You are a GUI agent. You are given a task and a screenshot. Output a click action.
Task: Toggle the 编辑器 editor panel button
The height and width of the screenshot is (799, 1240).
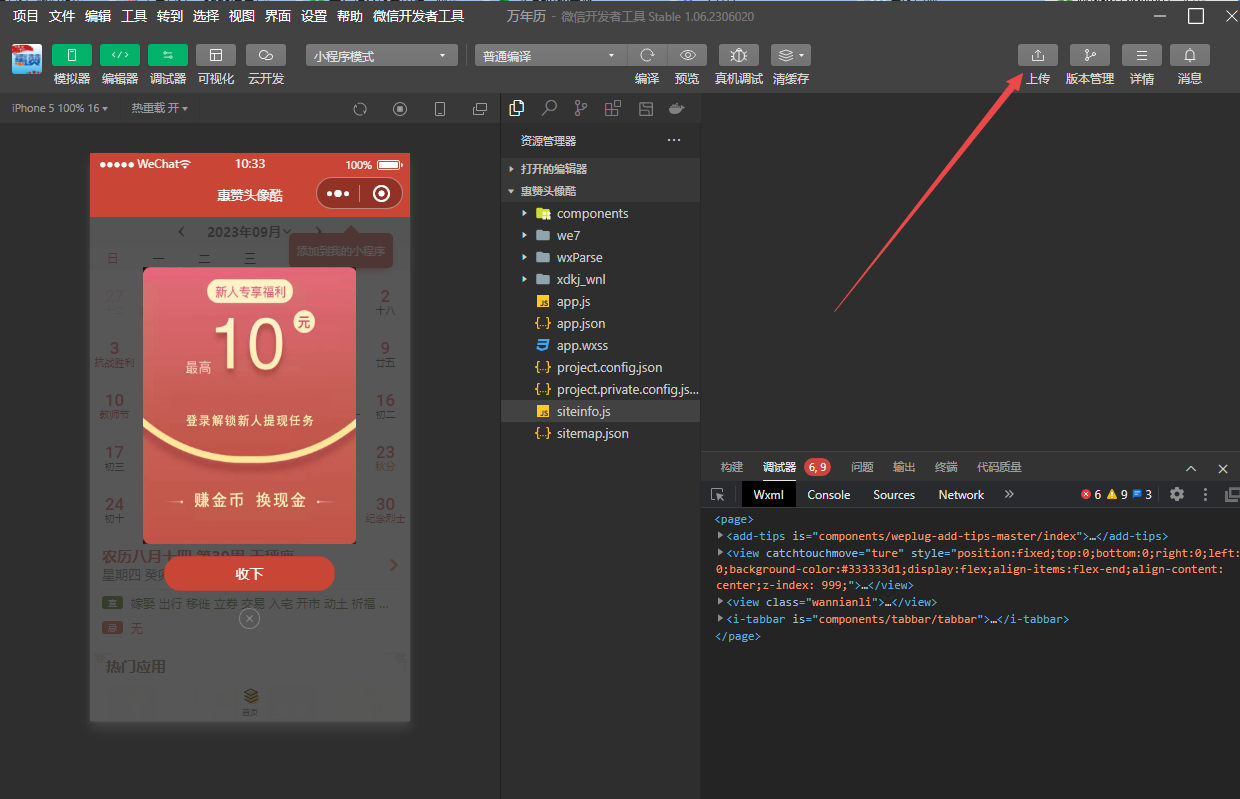coord(120,55)
